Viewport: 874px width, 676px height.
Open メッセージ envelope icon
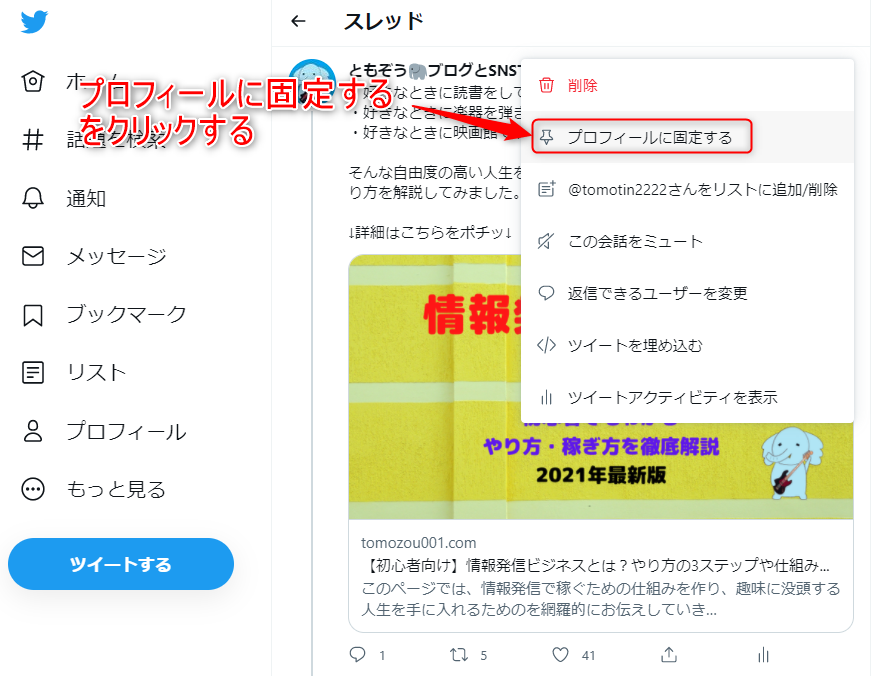point(33,256)
